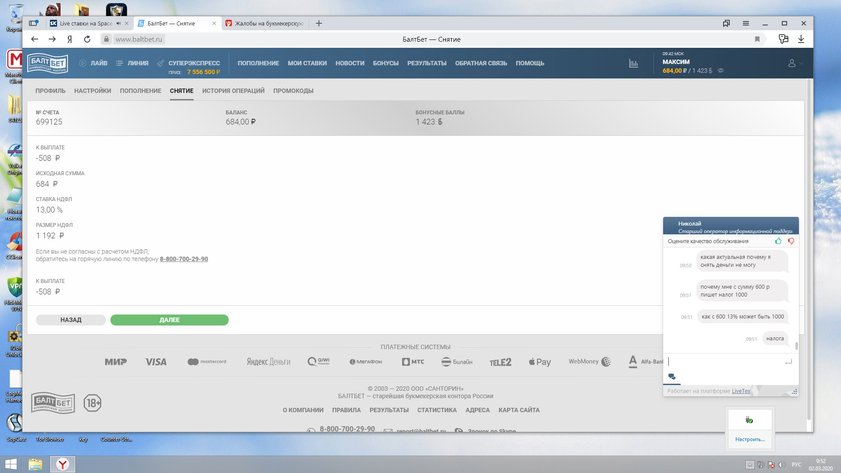
Task: Rate the chat with thumbs down
Action: pos(791,241)
